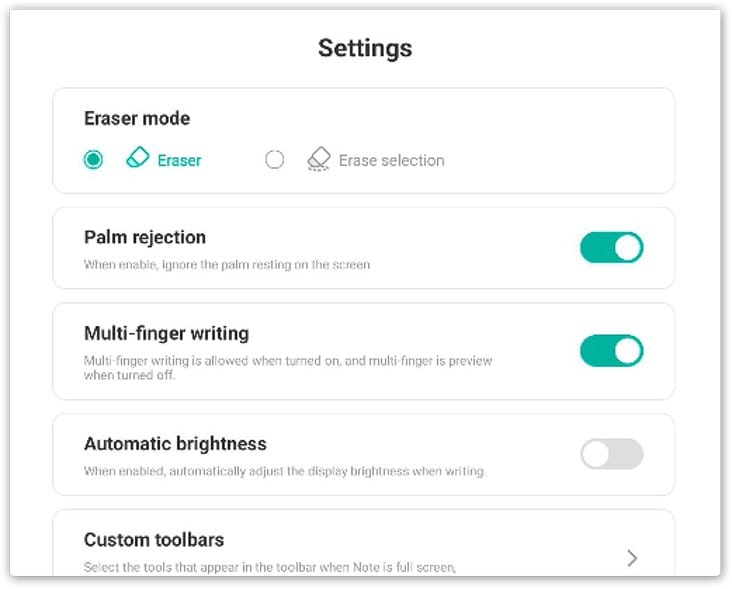Click the Automatic brightness heading
The width and height of the screenshot is (732, 589).
tap(175, 444)
